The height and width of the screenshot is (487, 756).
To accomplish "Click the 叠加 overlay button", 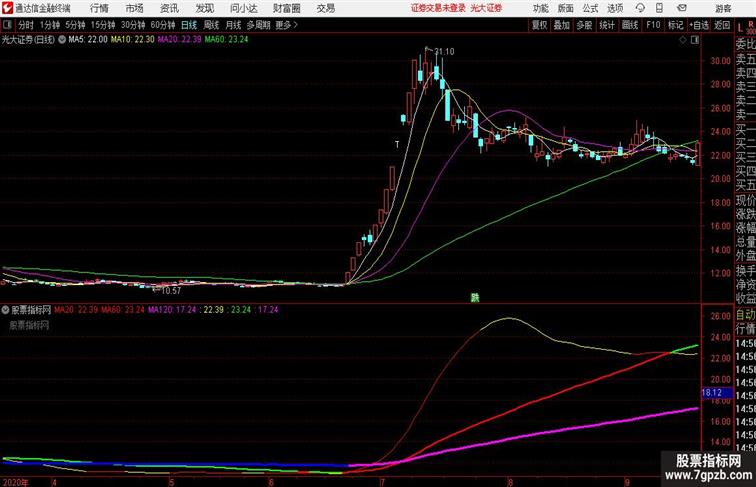I will point(562,25).
